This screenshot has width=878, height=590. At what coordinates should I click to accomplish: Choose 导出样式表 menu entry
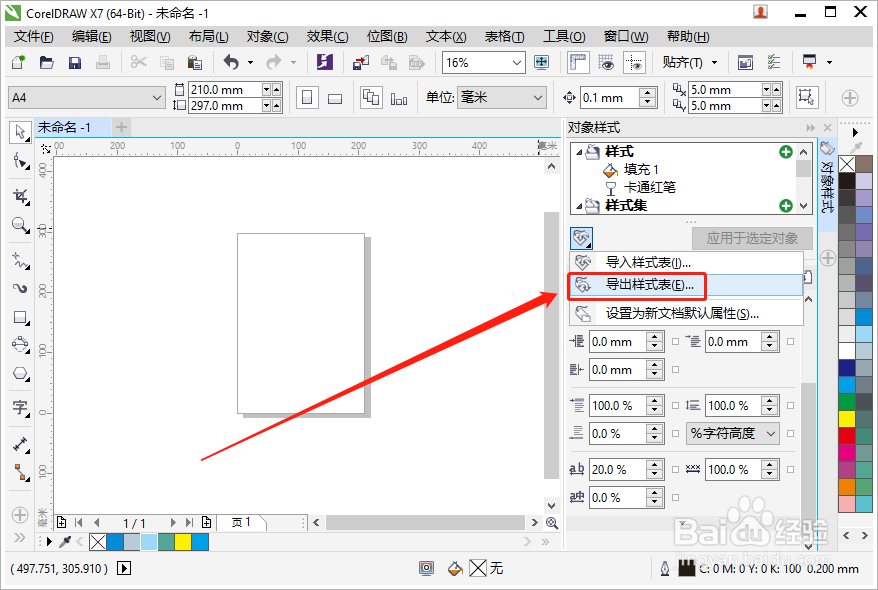[686, 285]
